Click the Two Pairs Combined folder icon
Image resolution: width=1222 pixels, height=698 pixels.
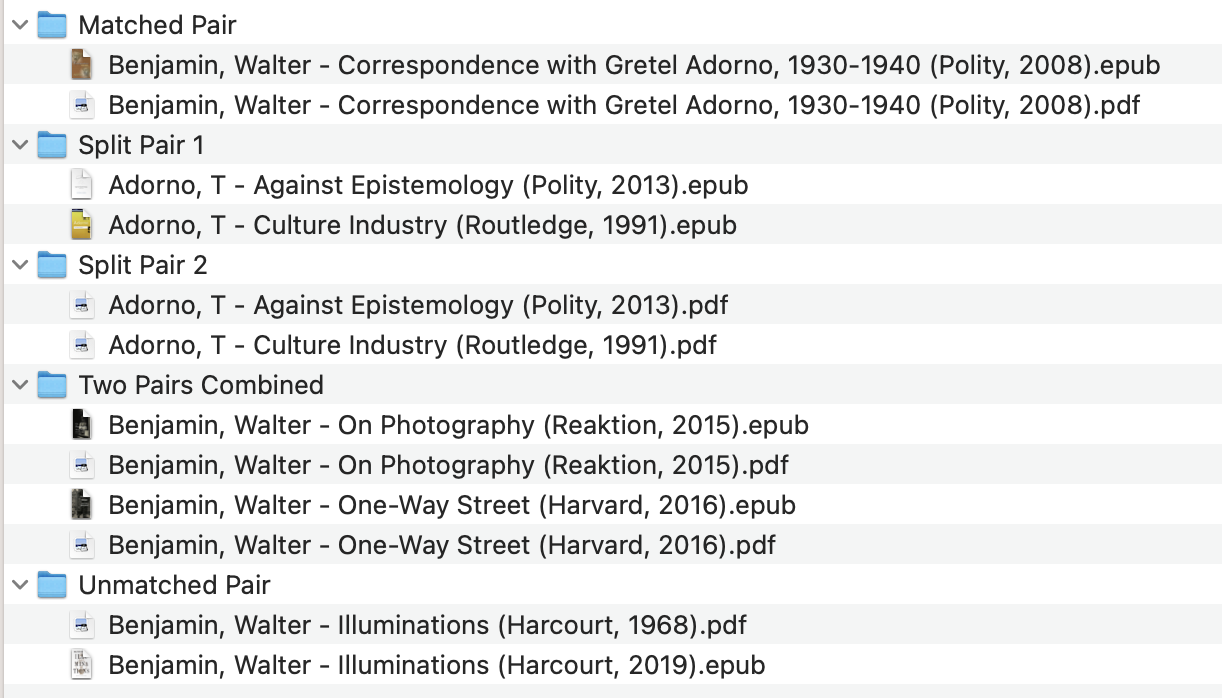(x=52, y=385)
